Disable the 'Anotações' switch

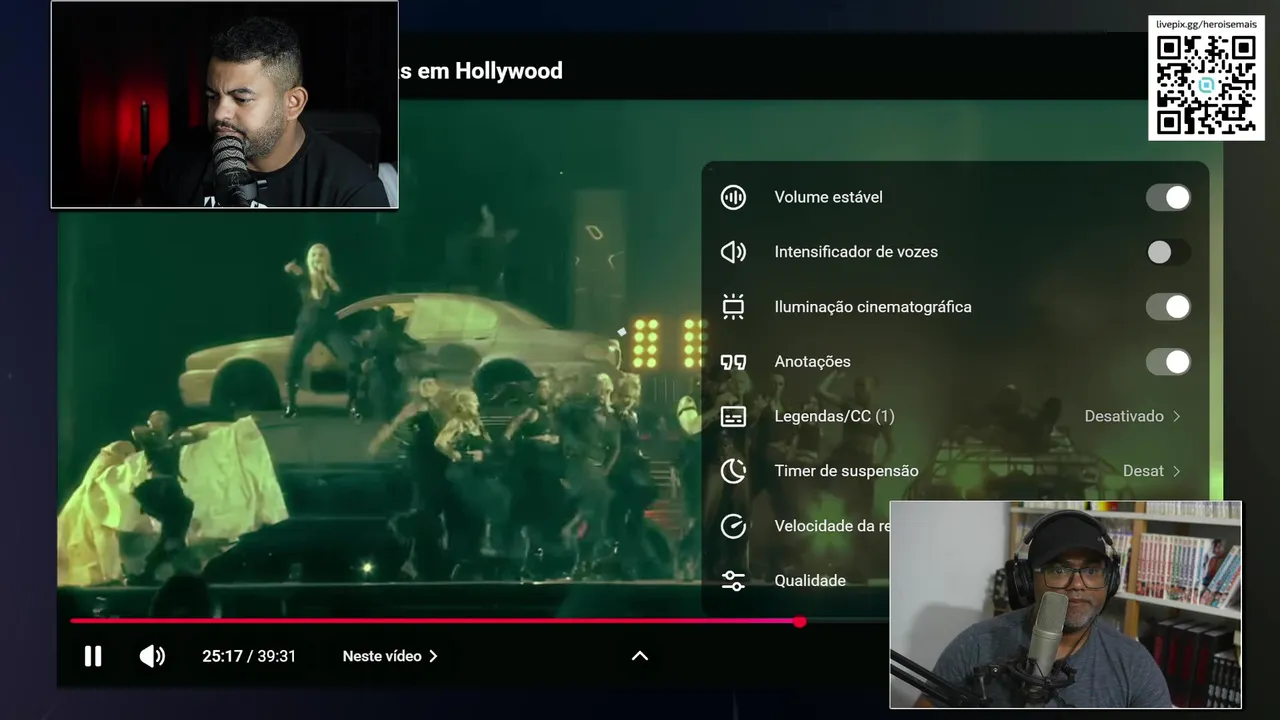[x=1168, y=361]
